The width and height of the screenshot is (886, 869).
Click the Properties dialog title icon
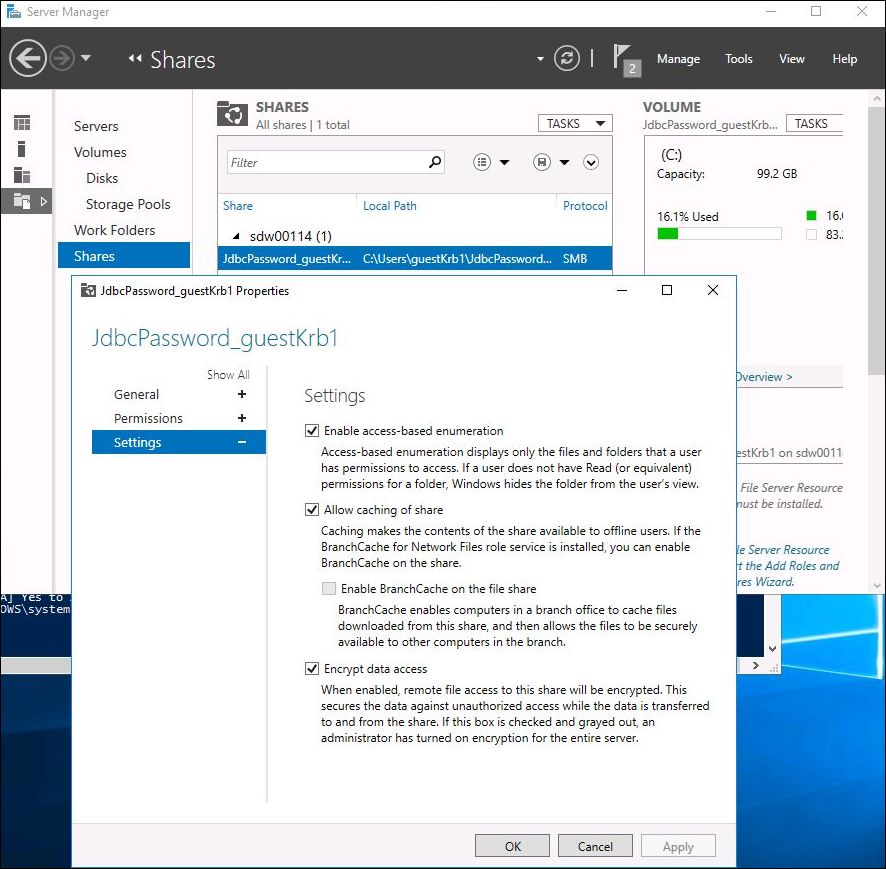click(88, 290)
